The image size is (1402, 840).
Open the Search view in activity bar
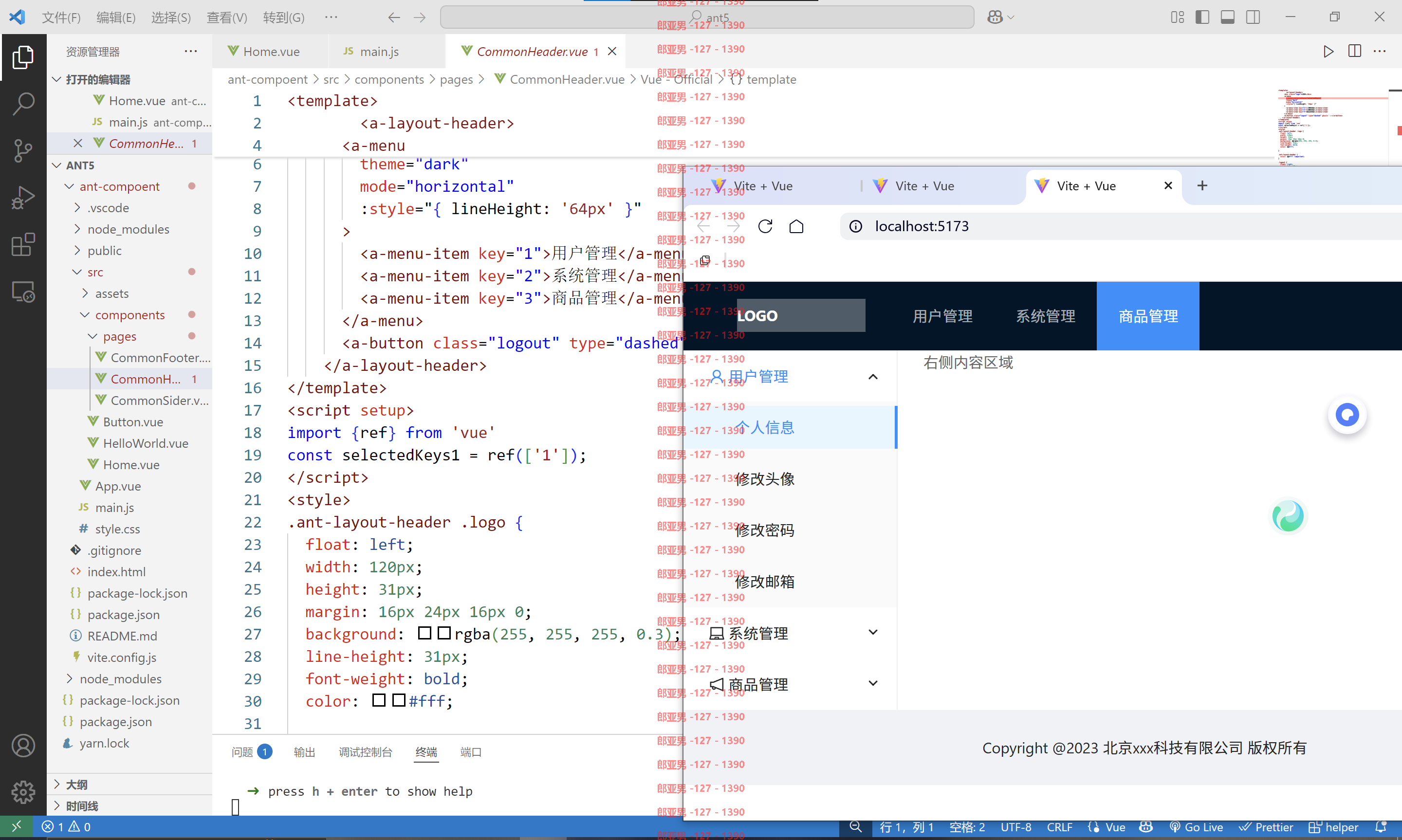click(23, 104)
